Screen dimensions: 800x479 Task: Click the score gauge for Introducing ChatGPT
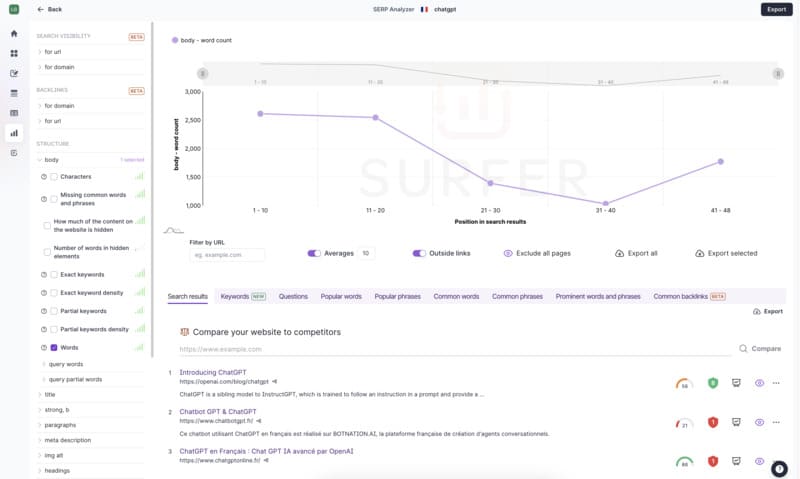684,384
